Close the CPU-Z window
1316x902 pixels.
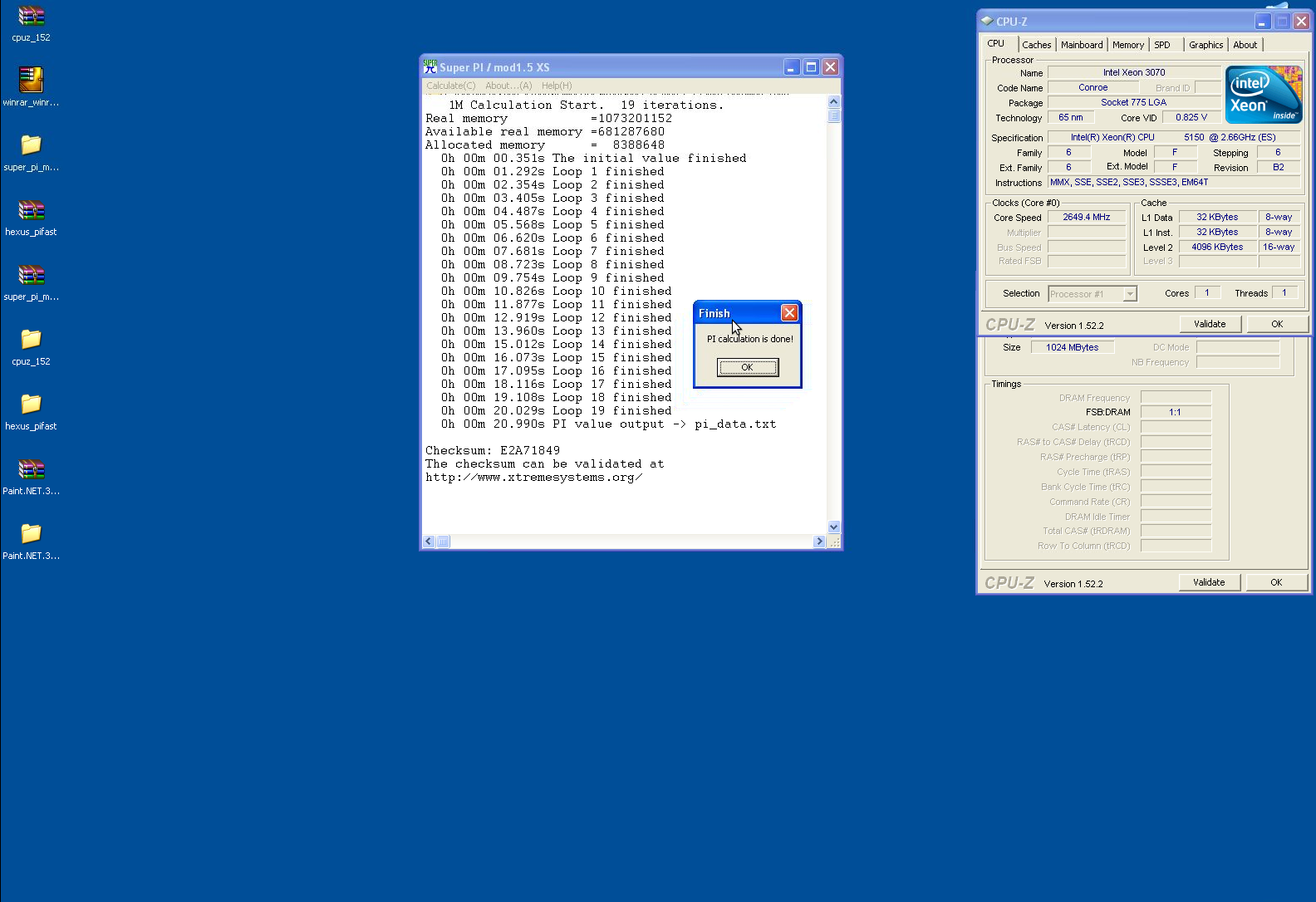coord(1301,22)
